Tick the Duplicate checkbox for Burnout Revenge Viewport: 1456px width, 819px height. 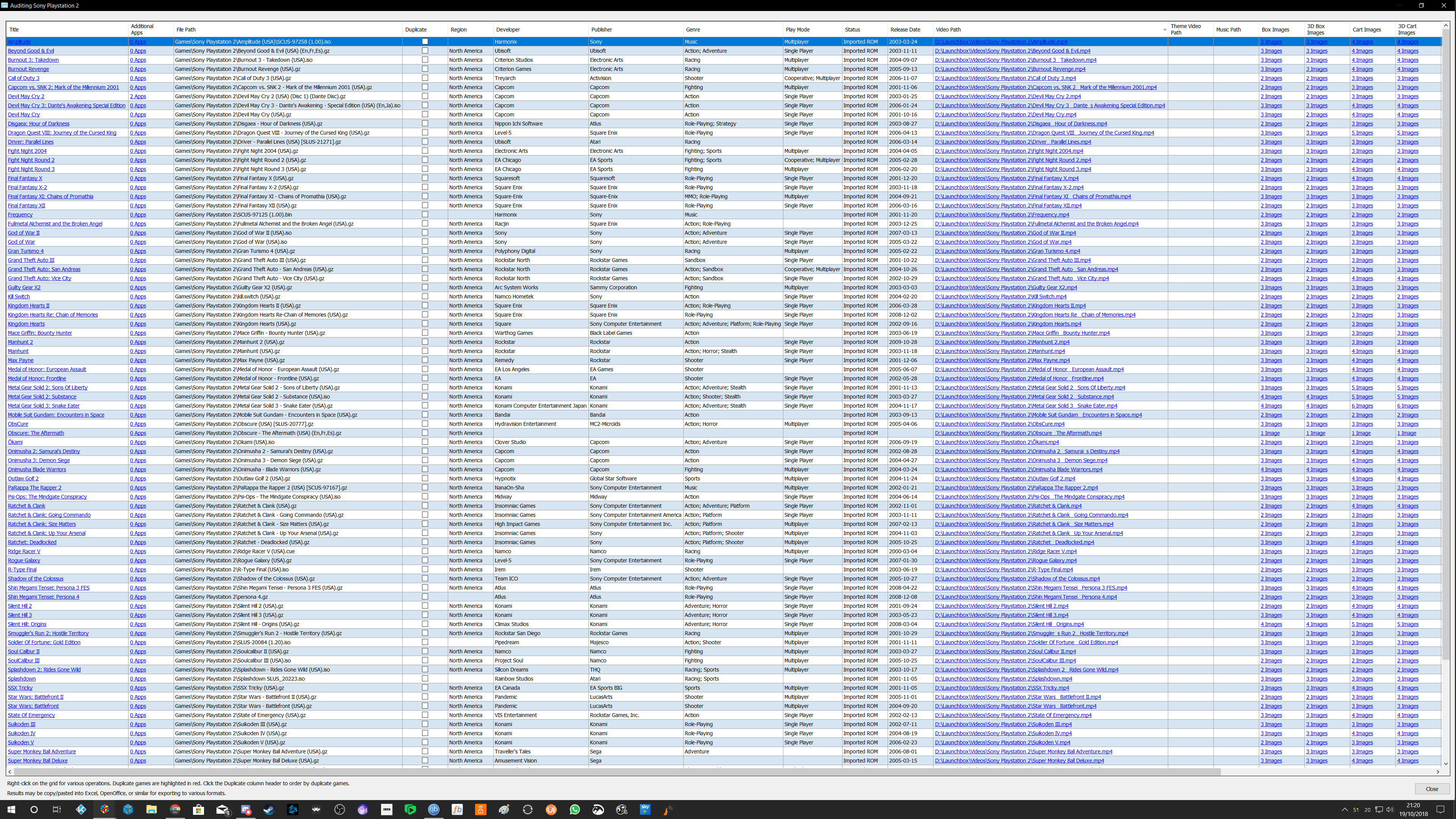[x=425, y=68]
